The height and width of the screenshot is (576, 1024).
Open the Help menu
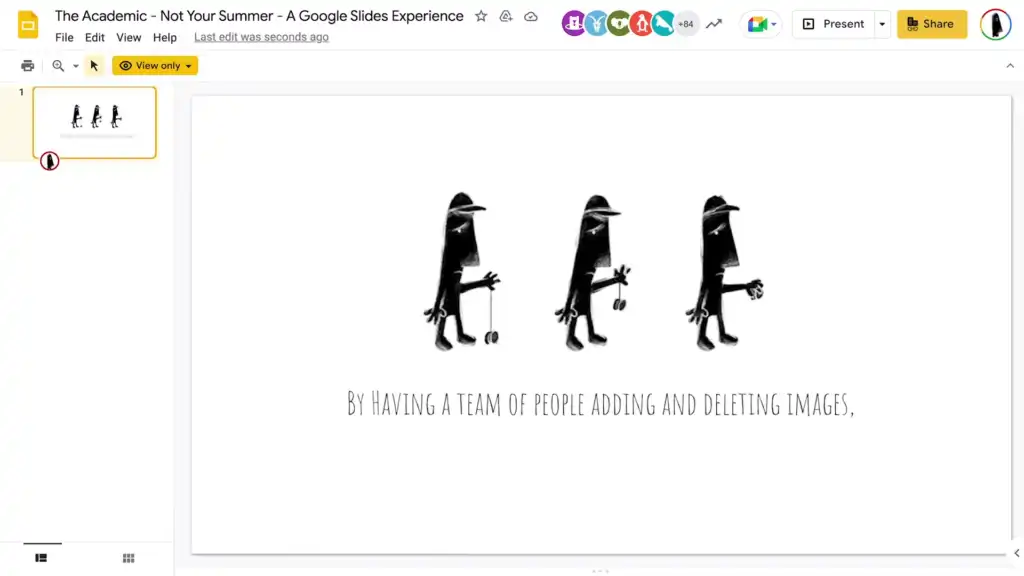pyautogui.click(x=165, y=37)
